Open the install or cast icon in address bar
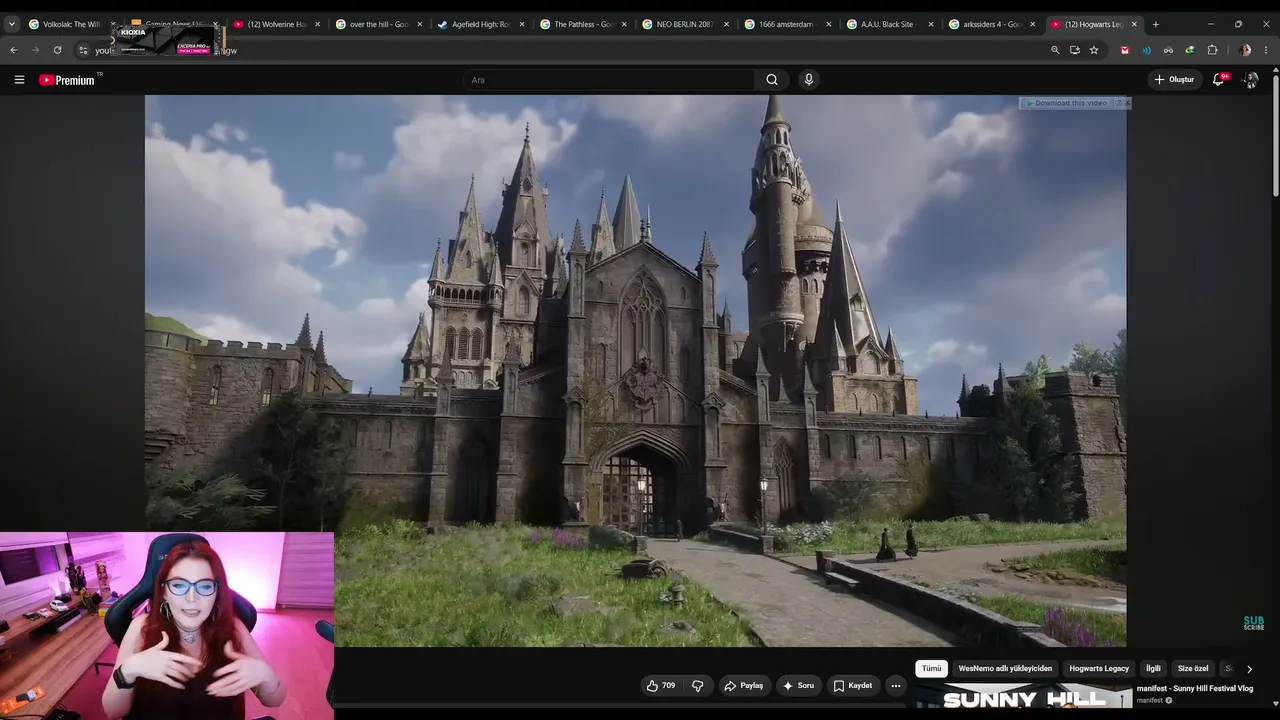The image size is (1280, 720). (1075, 50)
